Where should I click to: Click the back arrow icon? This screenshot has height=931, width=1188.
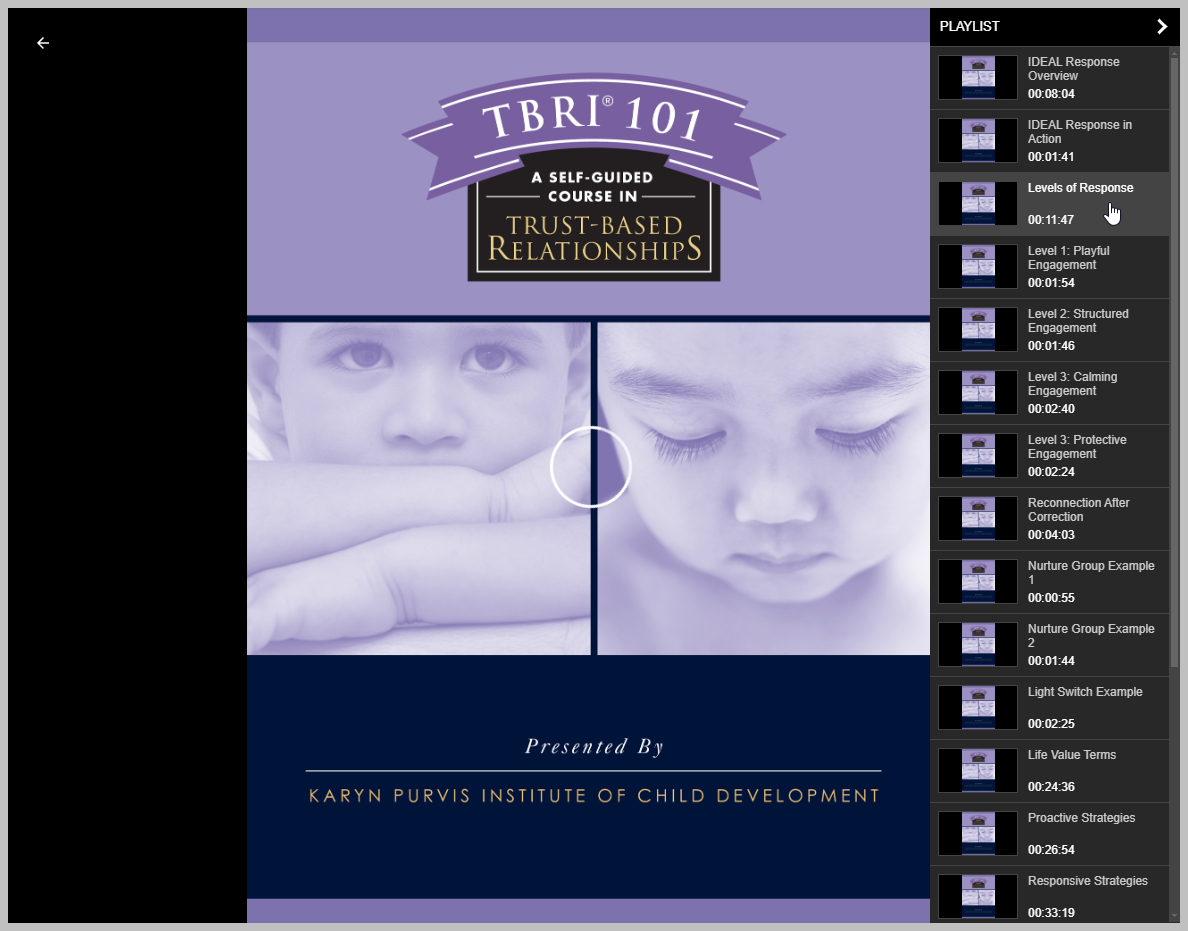click(x=43, y=43)
